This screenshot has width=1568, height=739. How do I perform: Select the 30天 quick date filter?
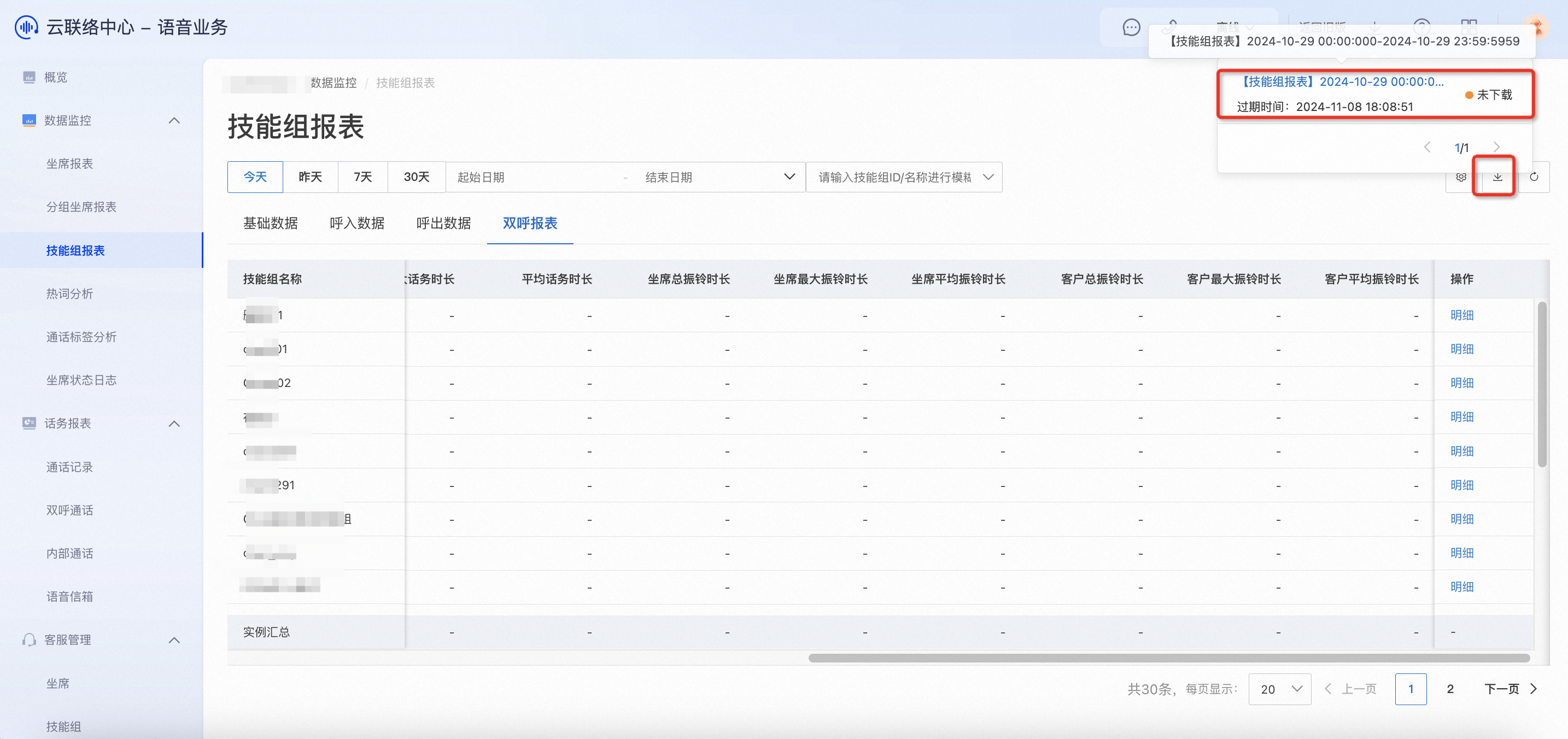click(417, 177)
